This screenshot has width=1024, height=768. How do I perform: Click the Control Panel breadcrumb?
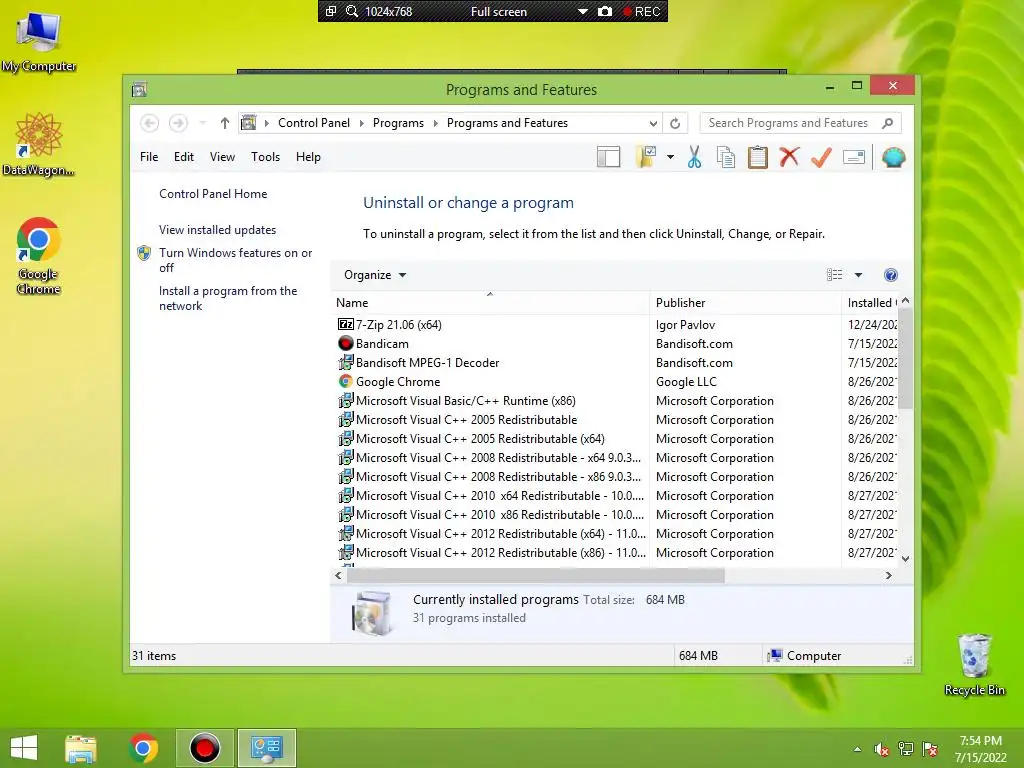pyautogui.click(x=313, y=123)
